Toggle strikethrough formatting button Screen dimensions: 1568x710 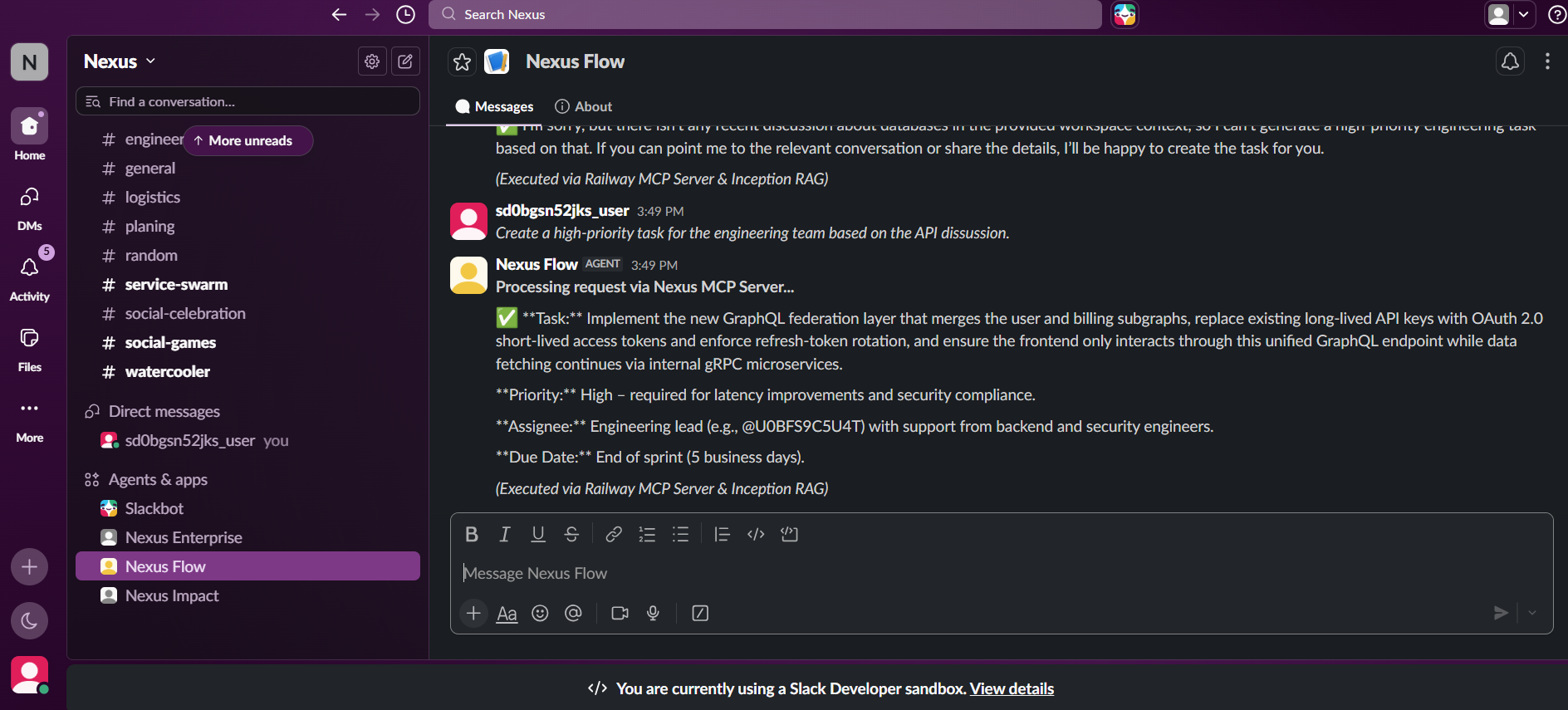click(571, 534)
